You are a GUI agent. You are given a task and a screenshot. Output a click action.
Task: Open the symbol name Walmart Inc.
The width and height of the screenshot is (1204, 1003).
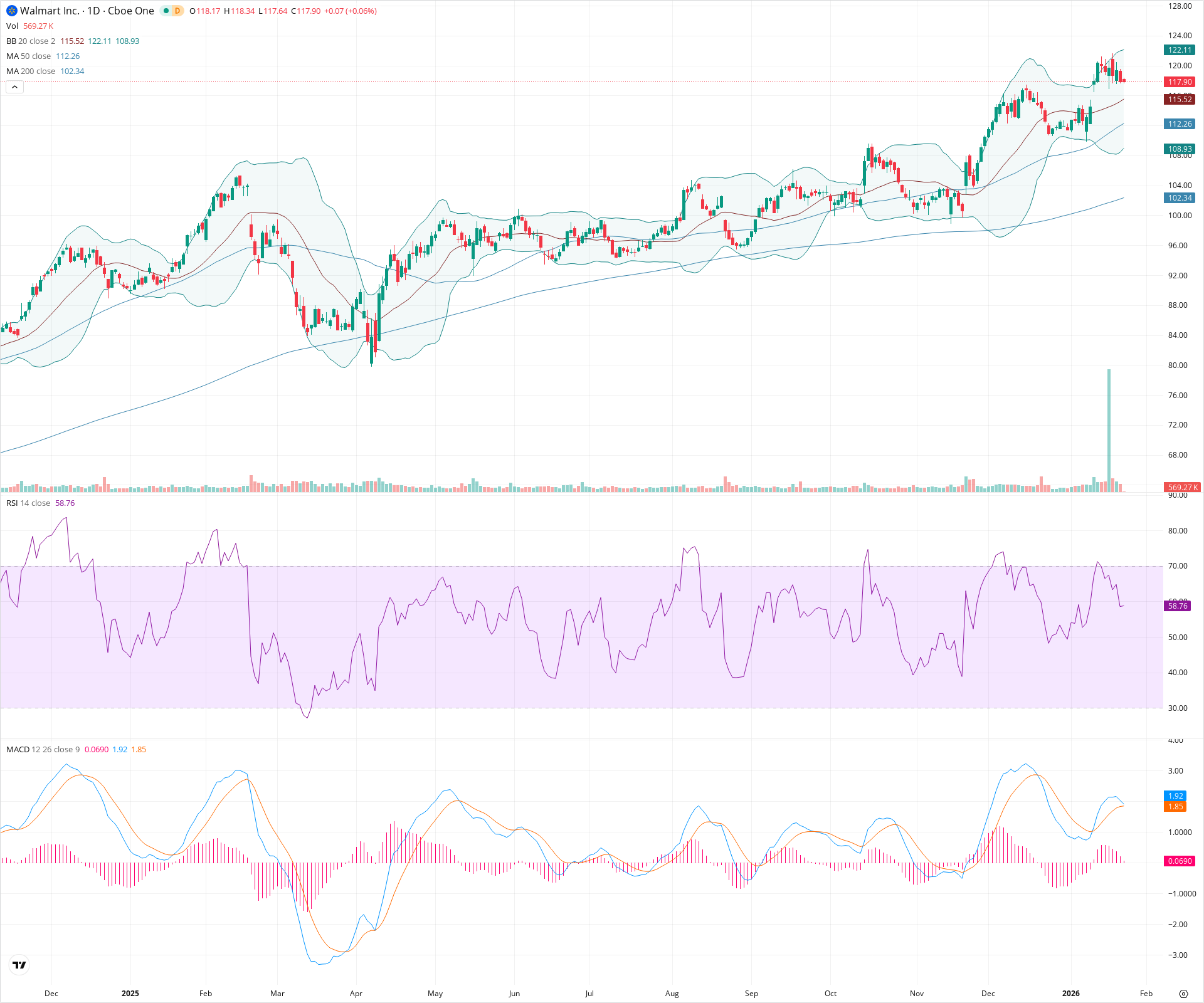[x=50, y=11]
